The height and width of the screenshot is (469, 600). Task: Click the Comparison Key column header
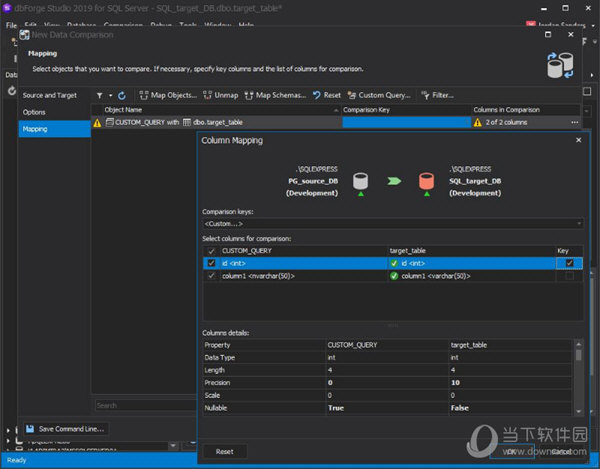pos(406,110)
